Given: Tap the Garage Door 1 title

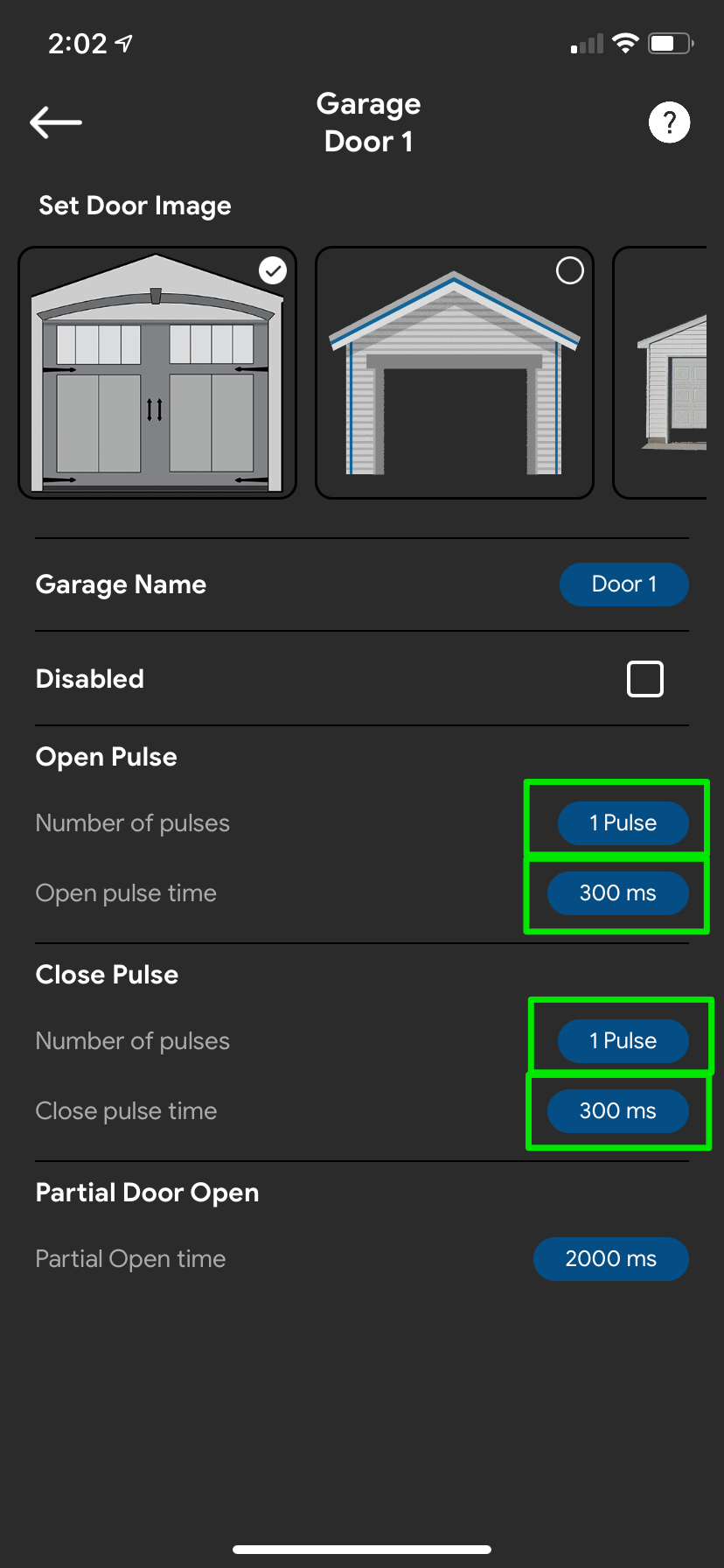Looking at the screenshot, I should pyautogui.click(x=368, y=122).
